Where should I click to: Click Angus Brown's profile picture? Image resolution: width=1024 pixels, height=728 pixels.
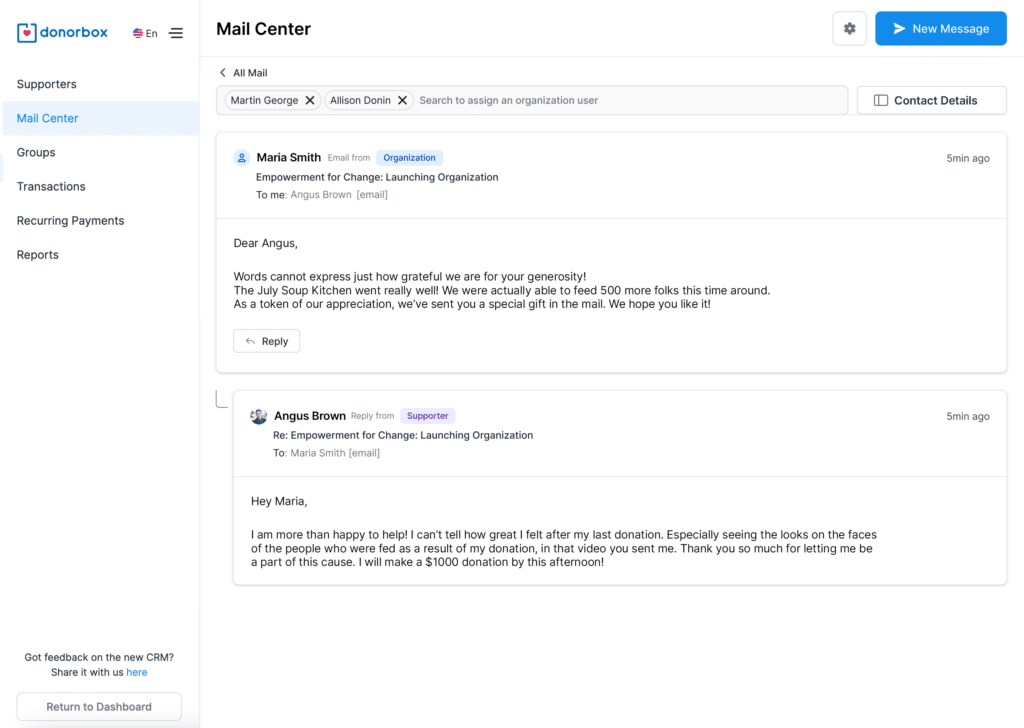pos(258,415)
